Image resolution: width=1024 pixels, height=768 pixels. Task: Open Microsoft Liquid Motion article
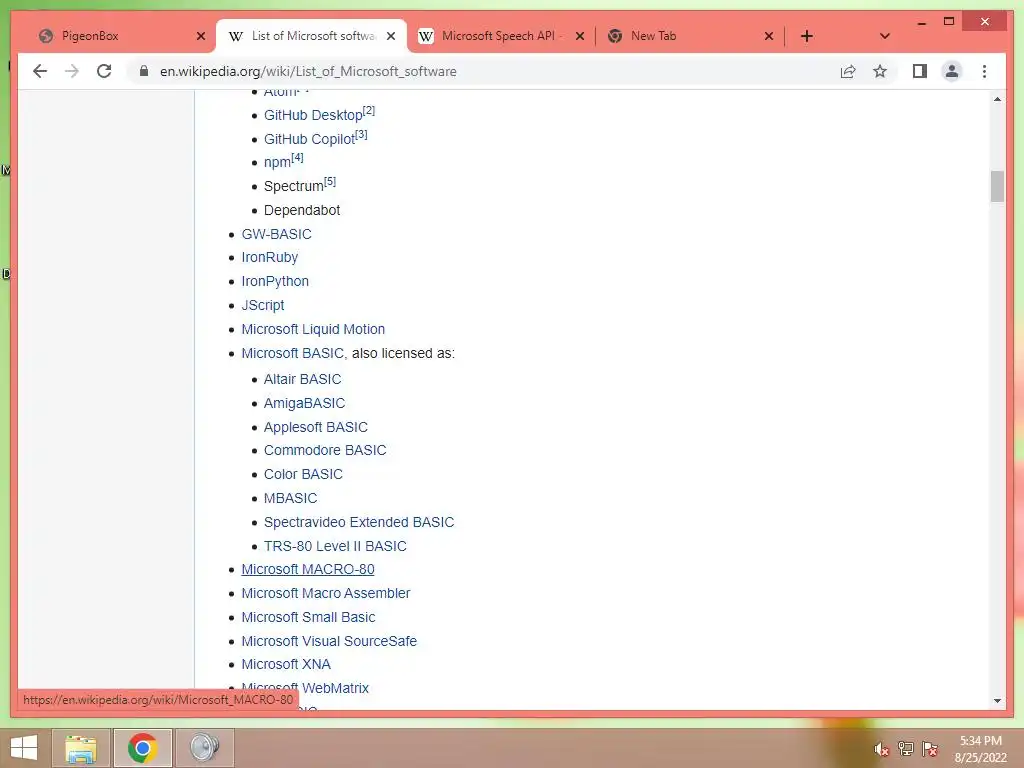(313, 329)
